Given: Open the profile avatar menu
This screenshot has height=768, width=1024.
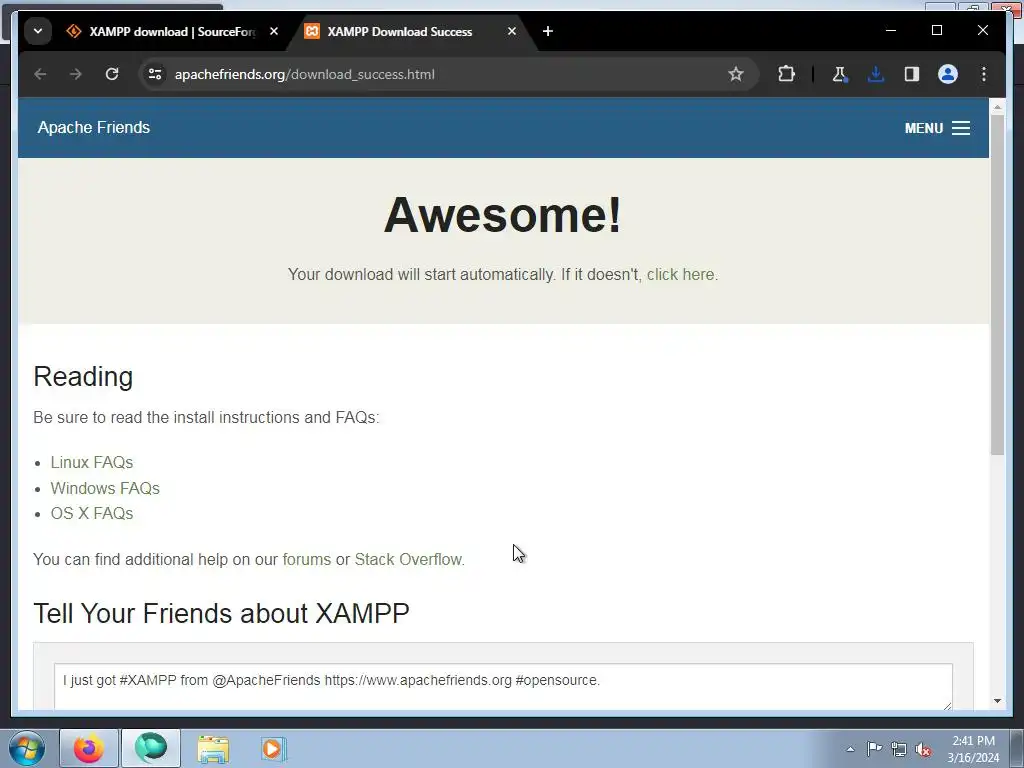Looking at the screenshot, I should click(948, 74).
